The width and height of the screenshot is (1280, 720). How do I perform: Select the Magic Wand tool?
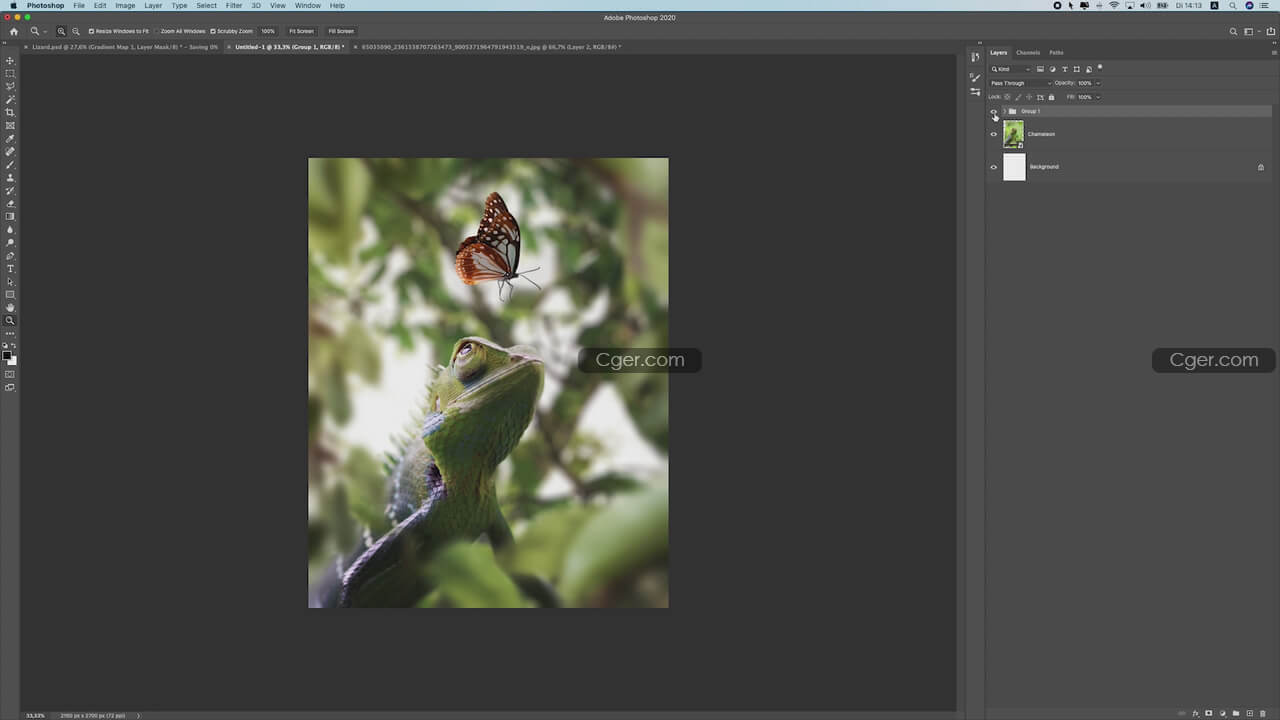click(x=10, y=100)
